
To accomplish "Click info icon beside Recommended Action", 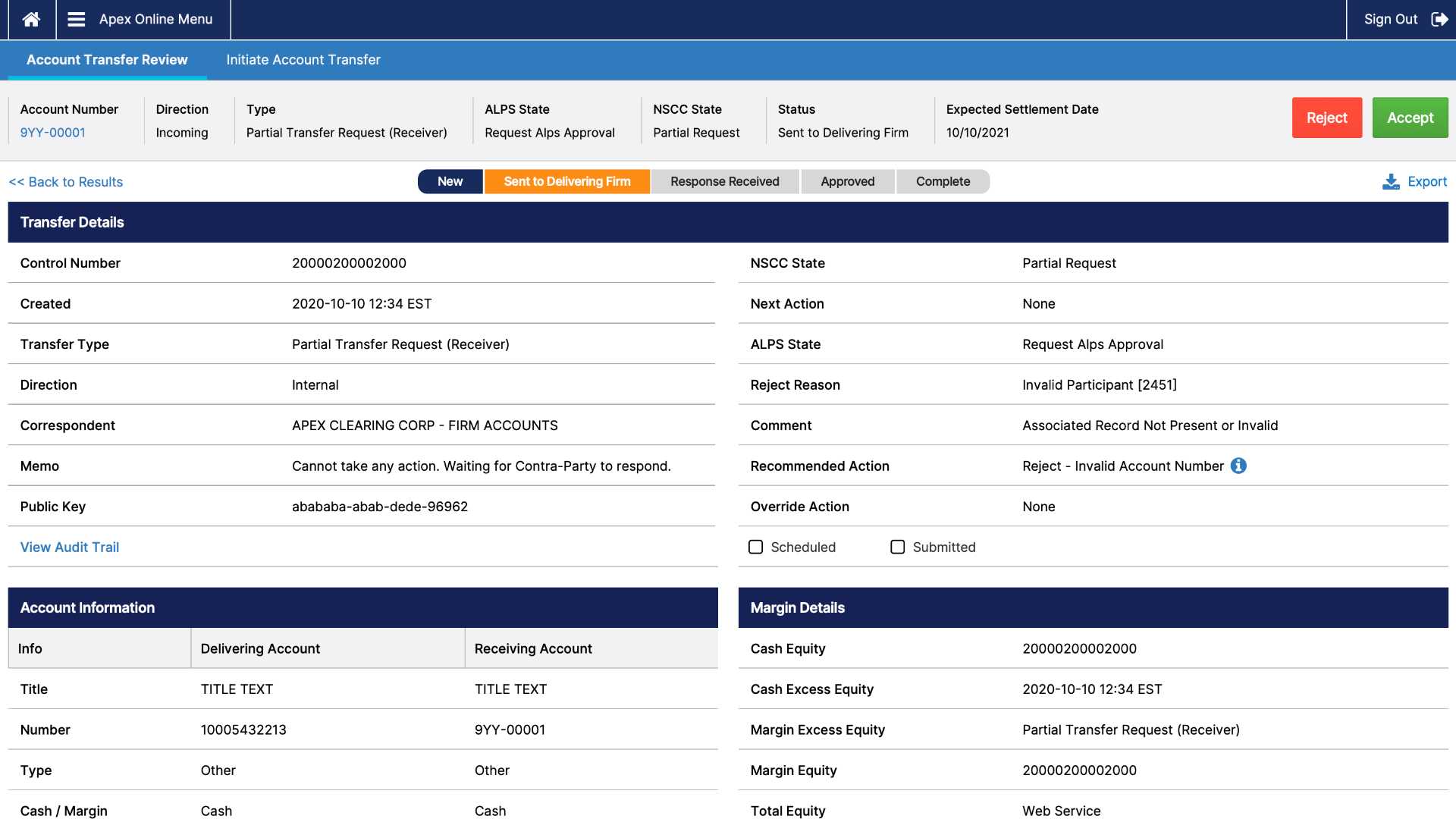I will click(1238, 466).
